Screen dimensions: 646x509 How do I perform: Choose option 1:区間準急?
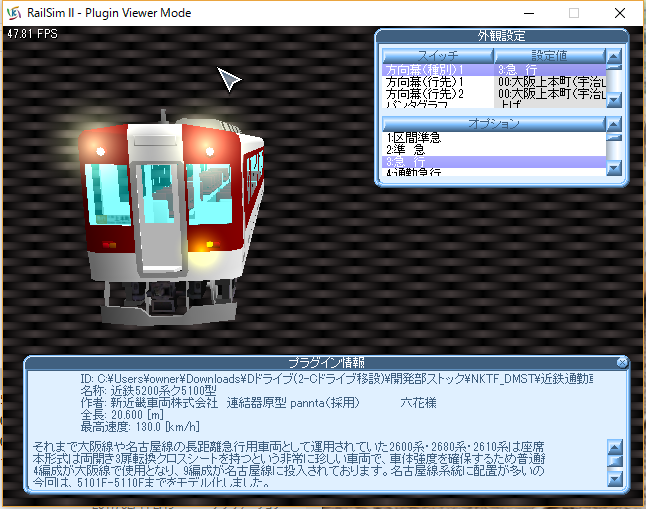pos(494,137)
